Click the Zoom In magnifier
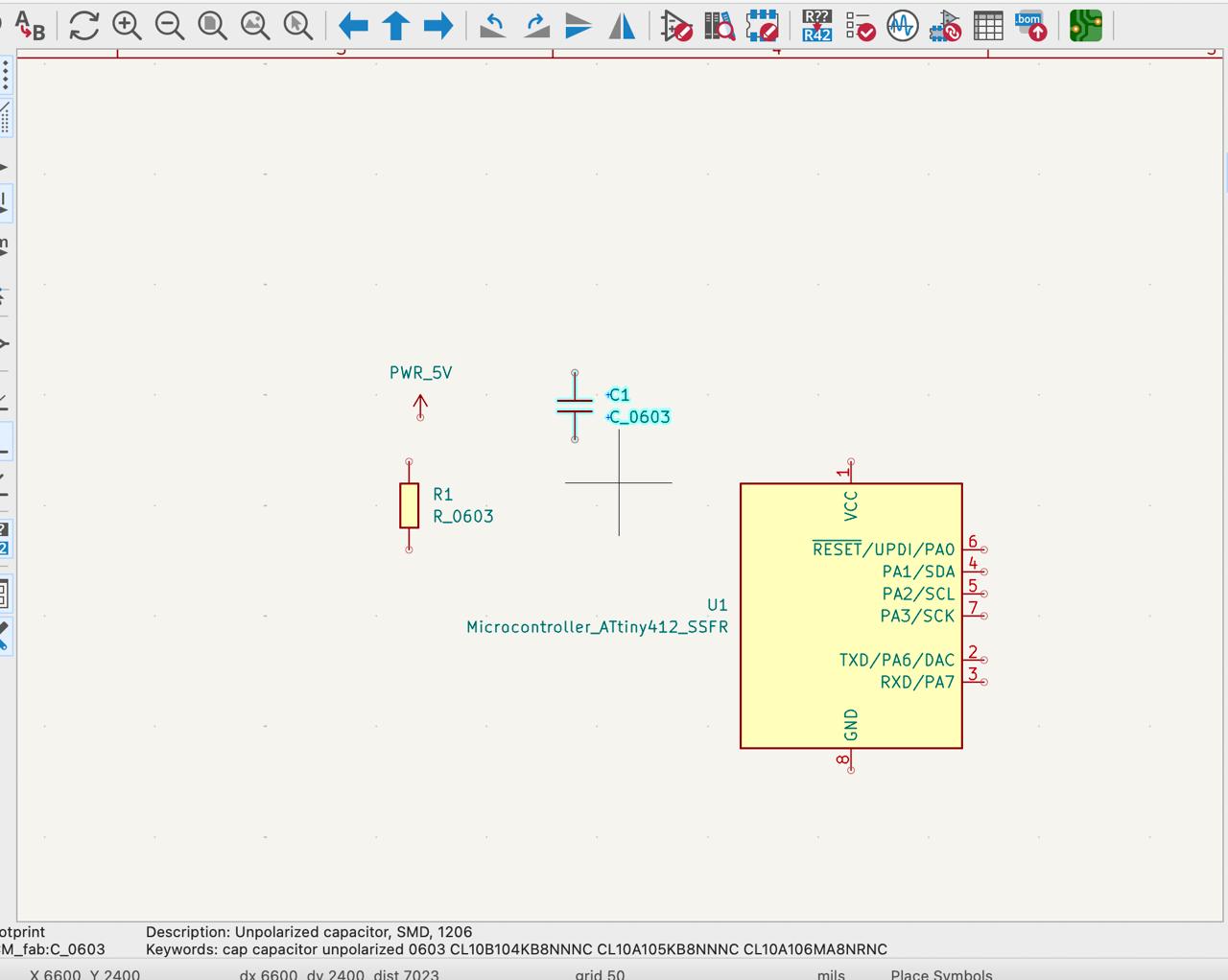This screenshot has height=980, width=1228. pyautogui.click(x=127, y=26)
